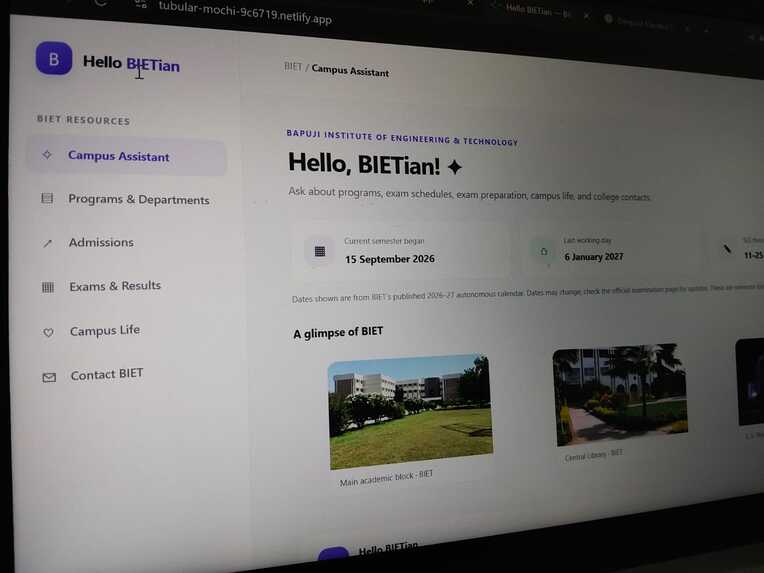Click the Exams & Results grid icon
Image resolution: width=764 pixels, height=573 pixels.
click(48, 287)
